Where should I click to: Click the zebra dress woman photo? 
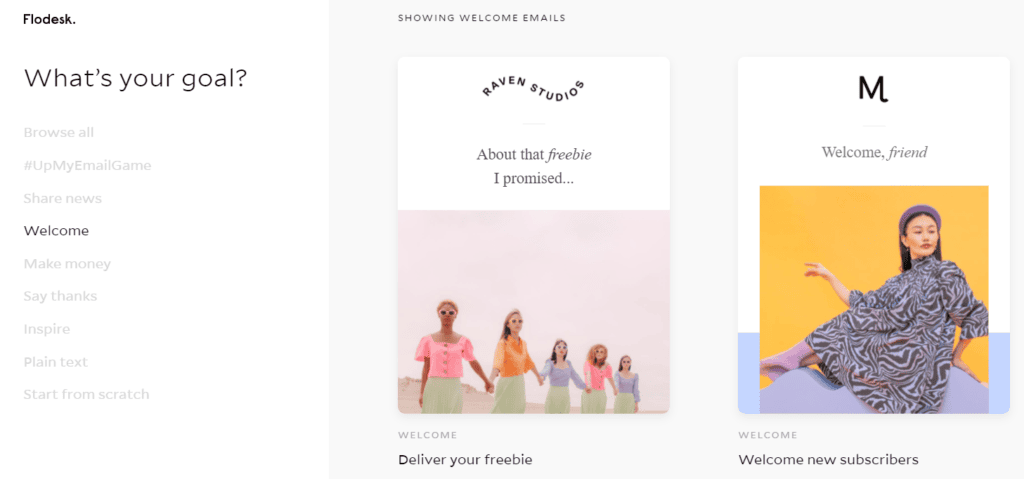(x=874, y=299)
